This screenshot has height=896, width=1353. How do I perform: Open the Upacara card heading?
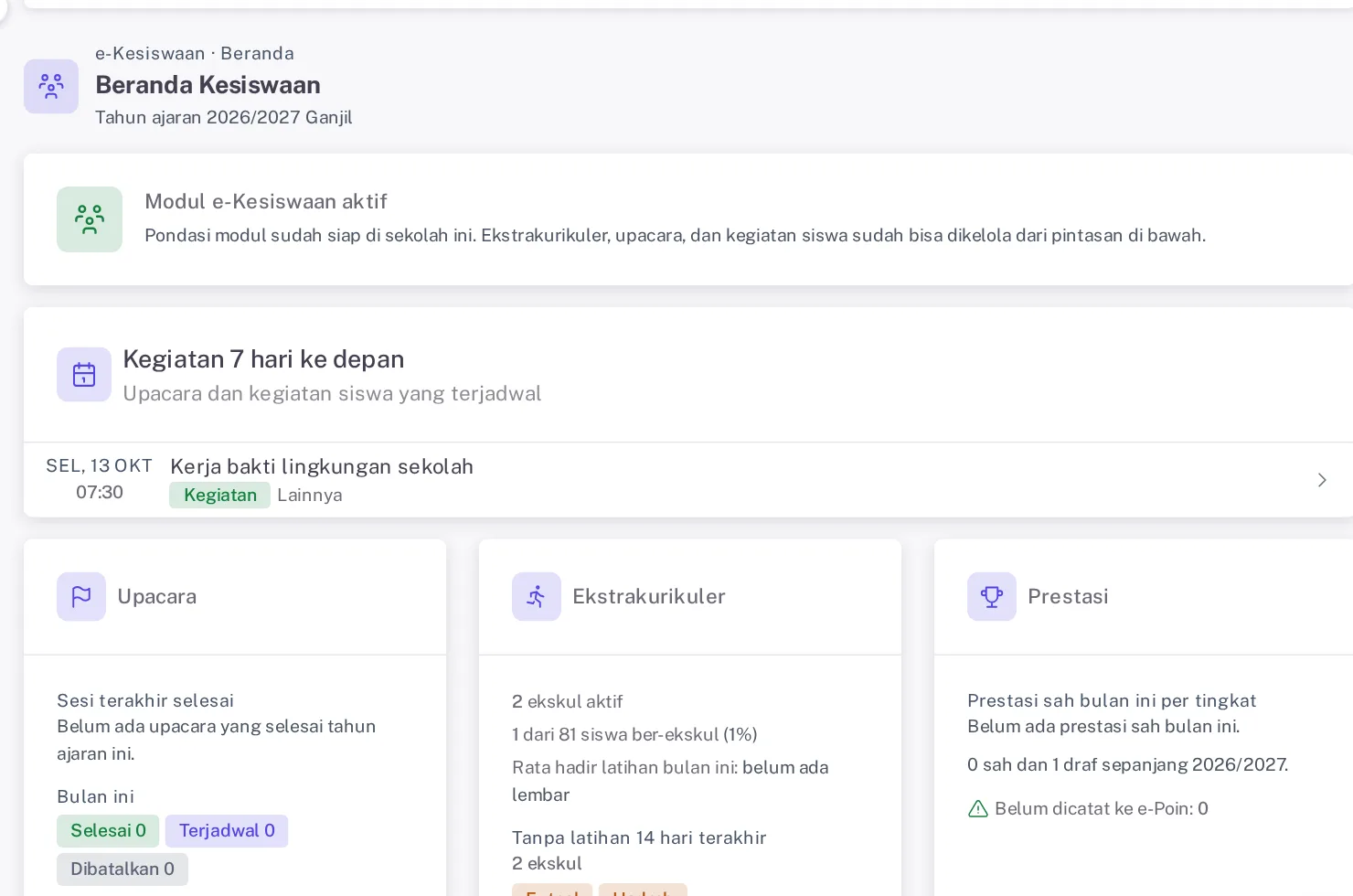coord(157,597)
